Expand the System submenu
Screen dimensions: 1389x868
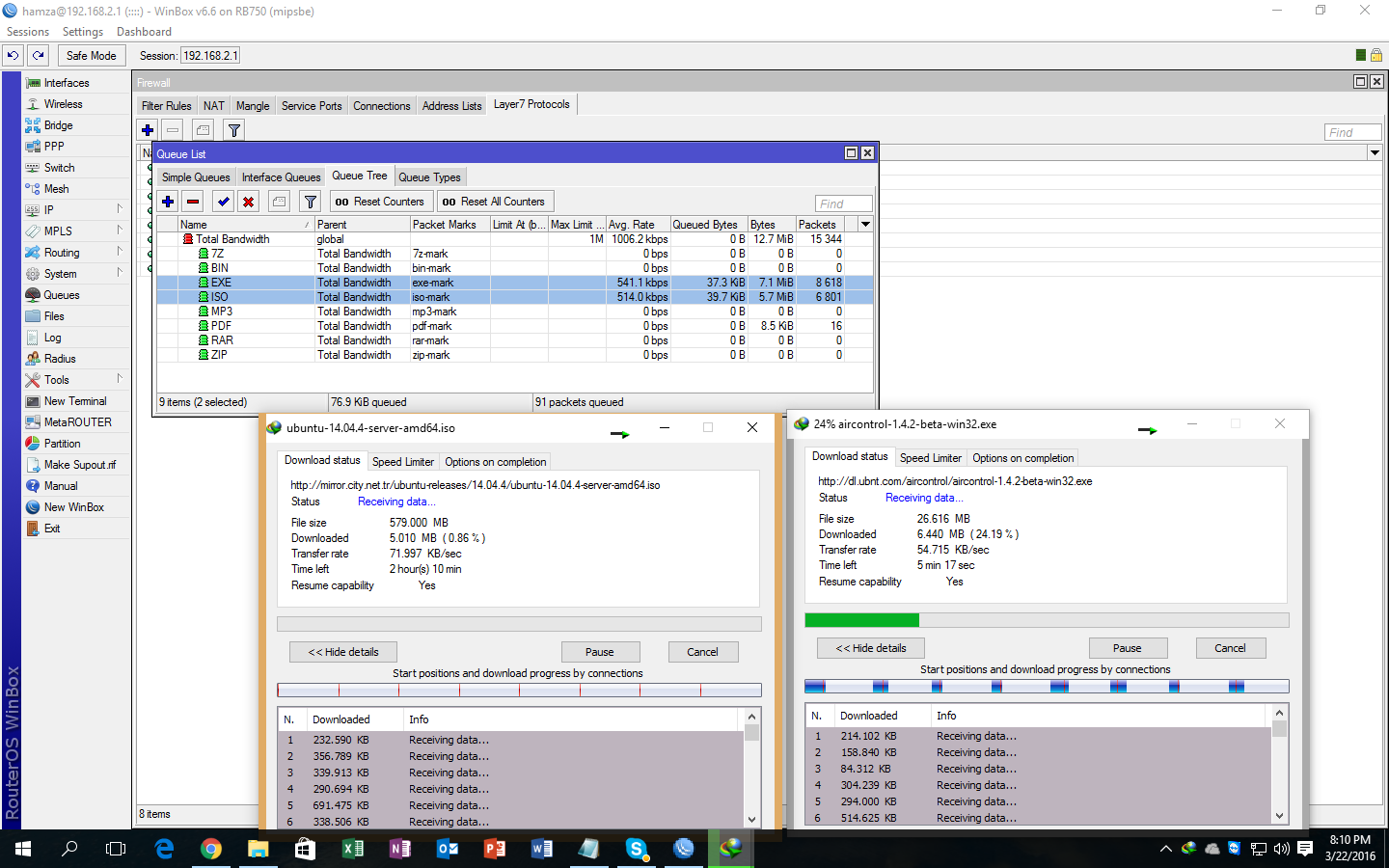pos(120,273)
